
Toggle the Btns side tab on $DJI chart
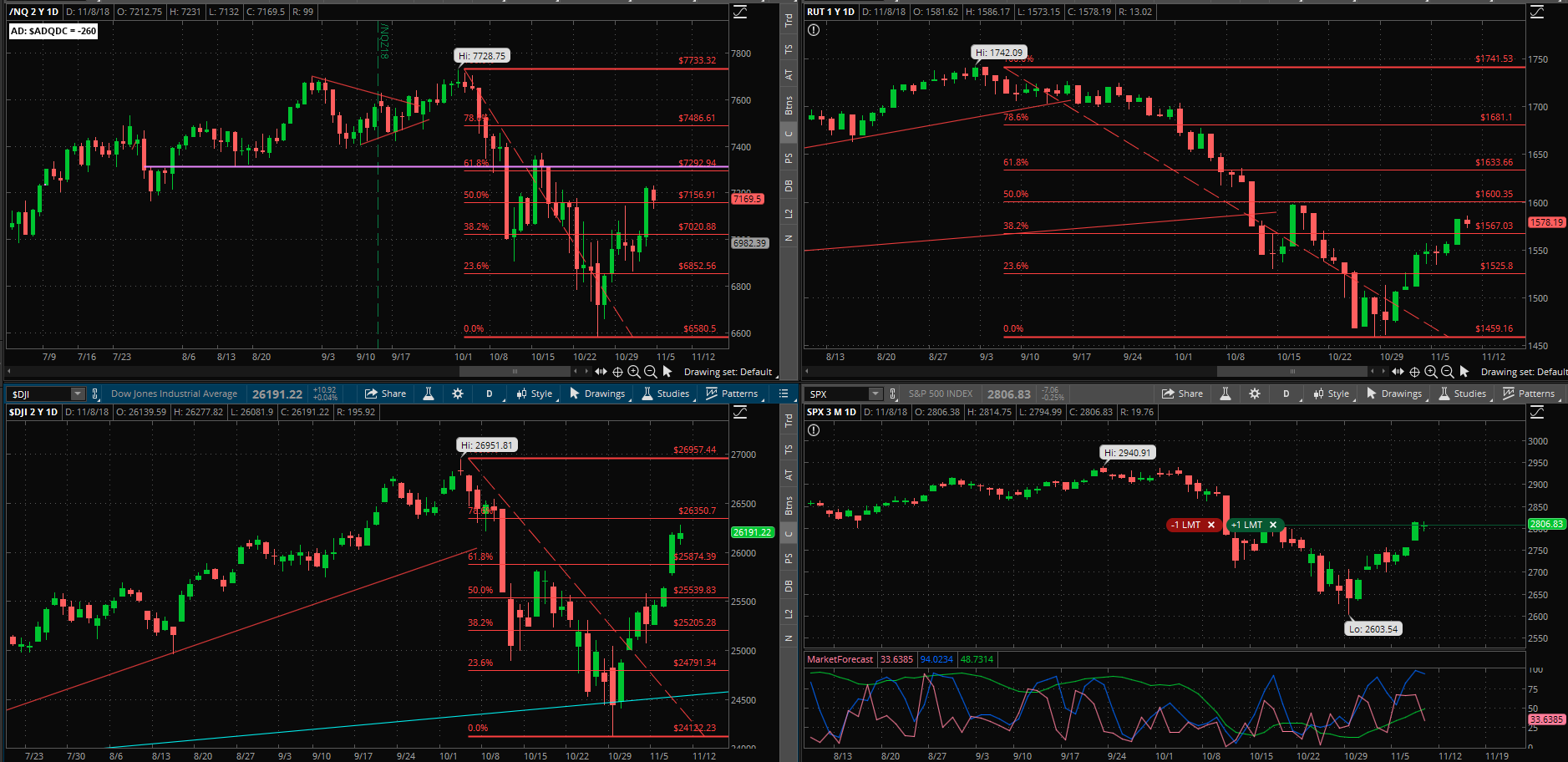(789, 505)
